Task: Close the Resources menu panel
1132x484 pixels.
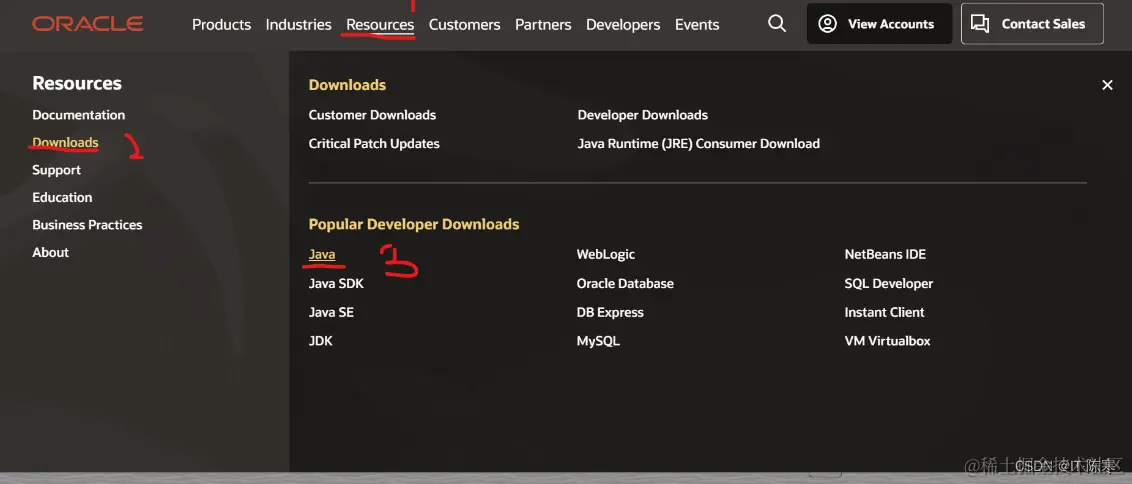Action: 1107,85
